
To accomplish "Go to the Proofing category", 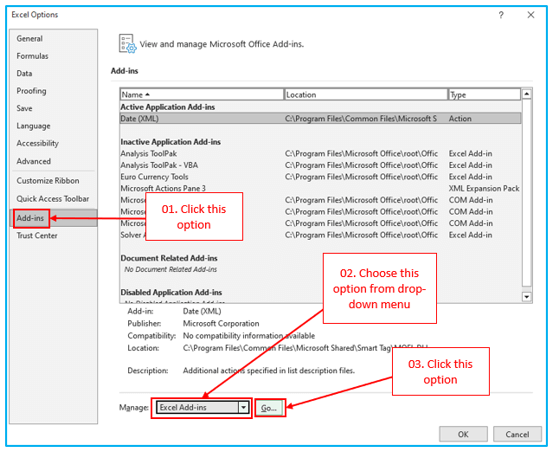I will point(31,91).
